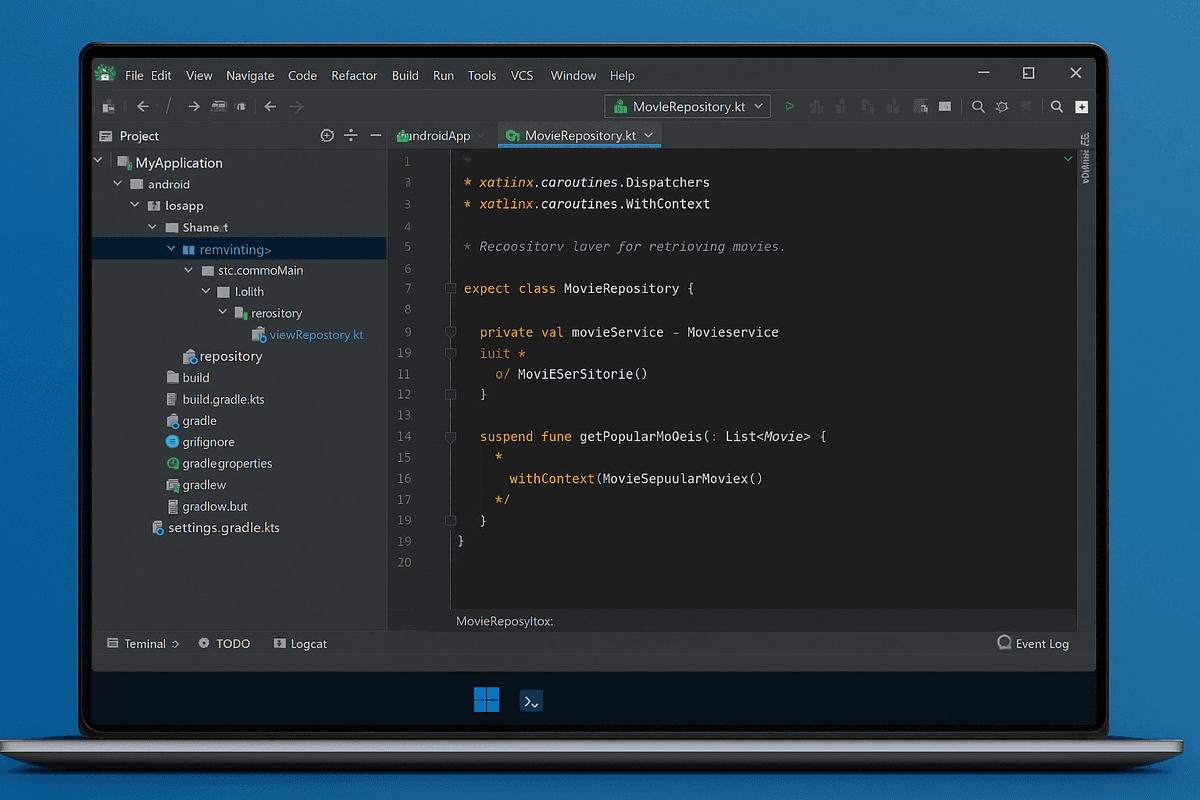
Task: Click the green Run button
Action: coord(789,106)
